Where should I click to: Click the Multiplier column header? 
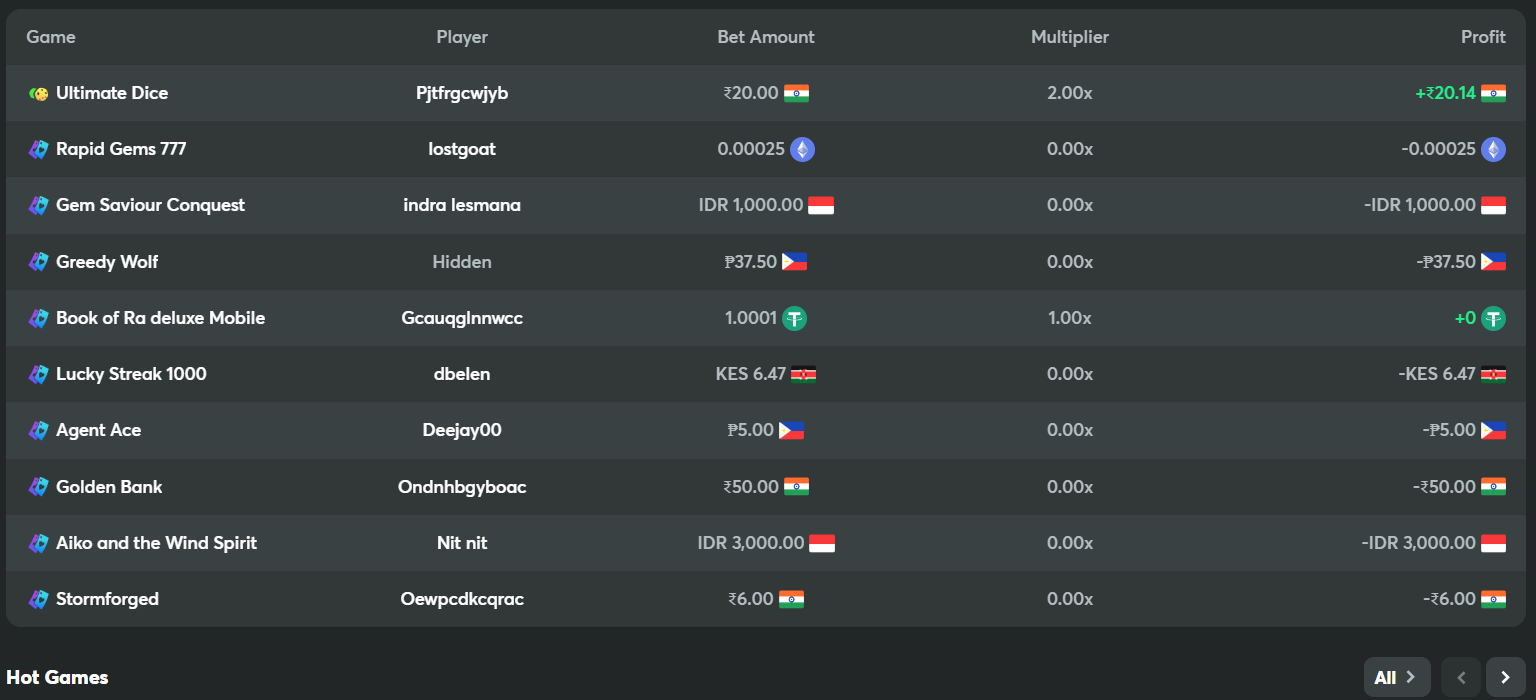1070,37
